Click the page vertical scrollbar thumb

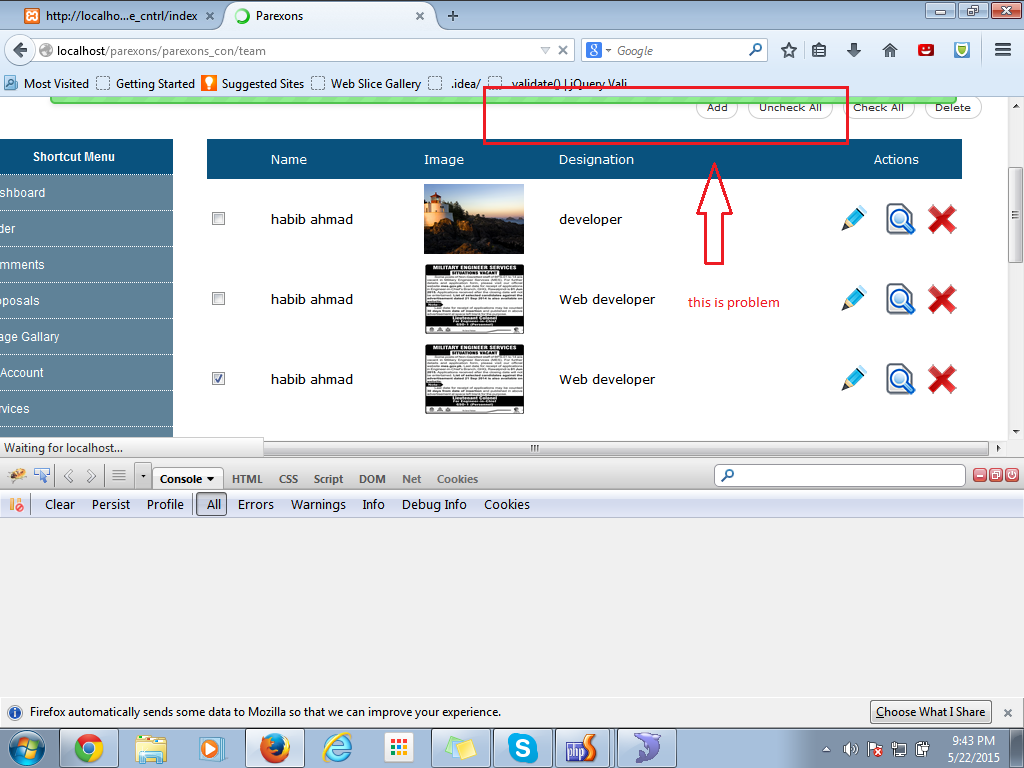pos(1015,215)
